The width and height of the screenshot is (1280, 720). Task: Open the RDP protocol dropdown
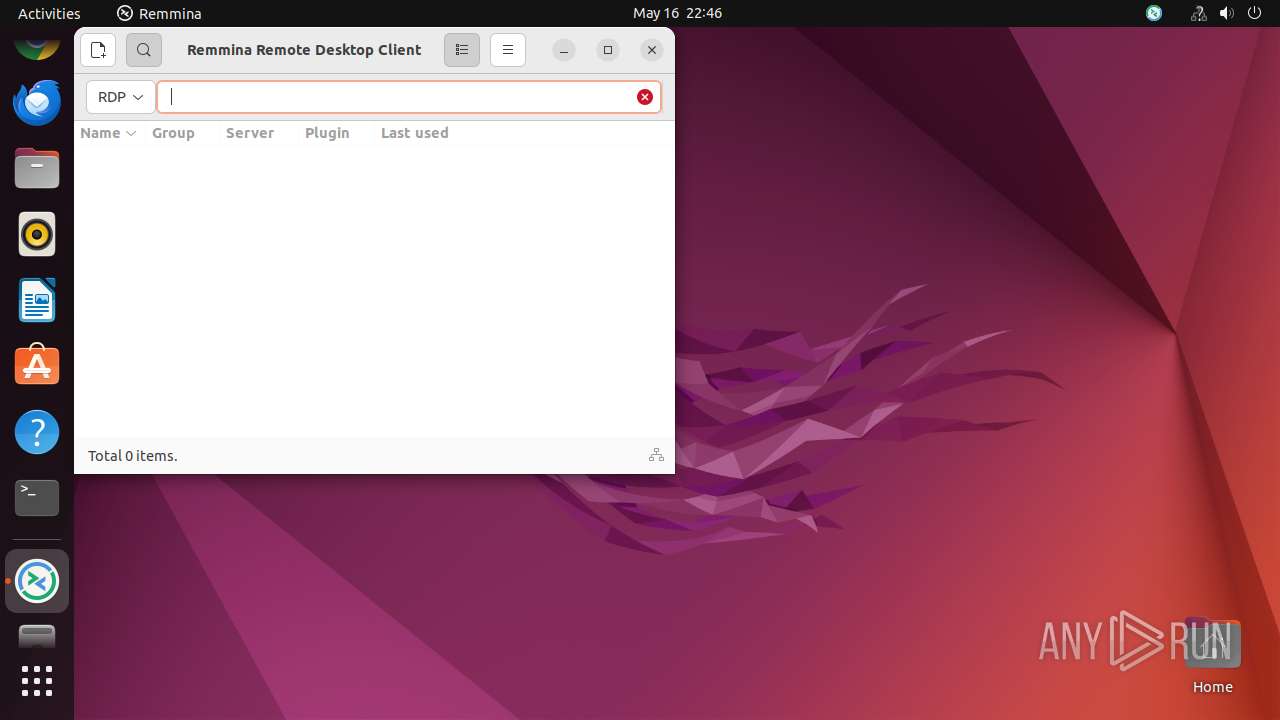coord(121,97)
